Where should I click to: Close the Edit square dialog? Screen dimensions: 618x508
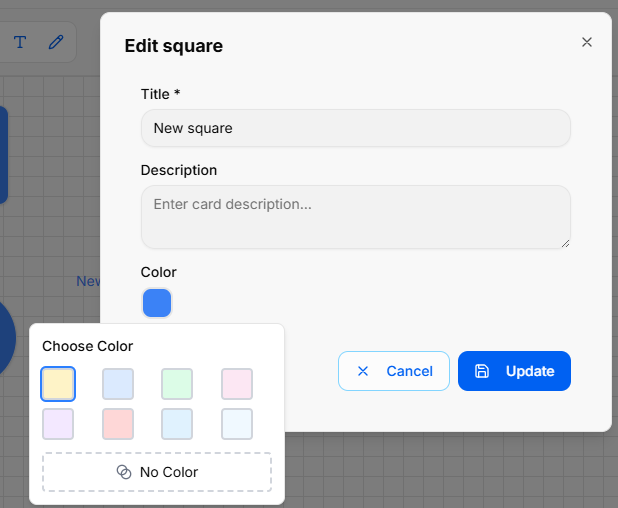point(586,42)
